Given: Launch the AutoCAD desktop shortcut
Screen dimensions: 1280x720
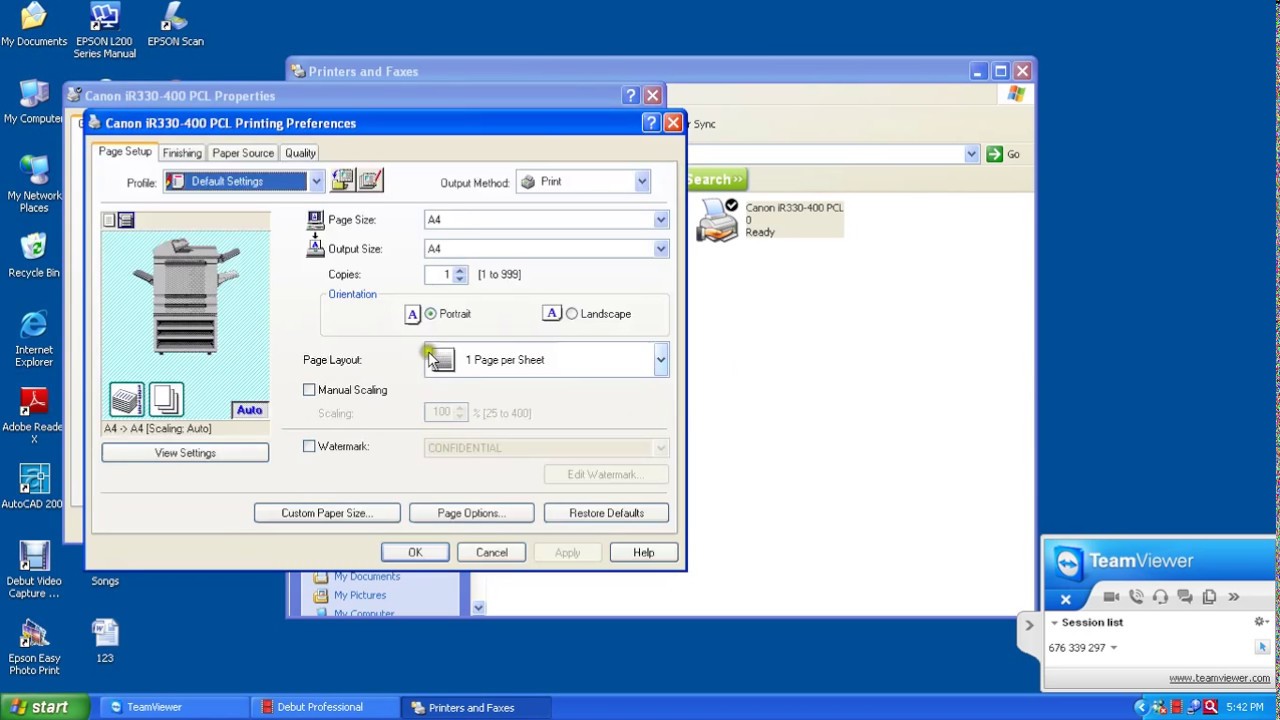Looking at the screenshot, I should (x=34, y=487).
